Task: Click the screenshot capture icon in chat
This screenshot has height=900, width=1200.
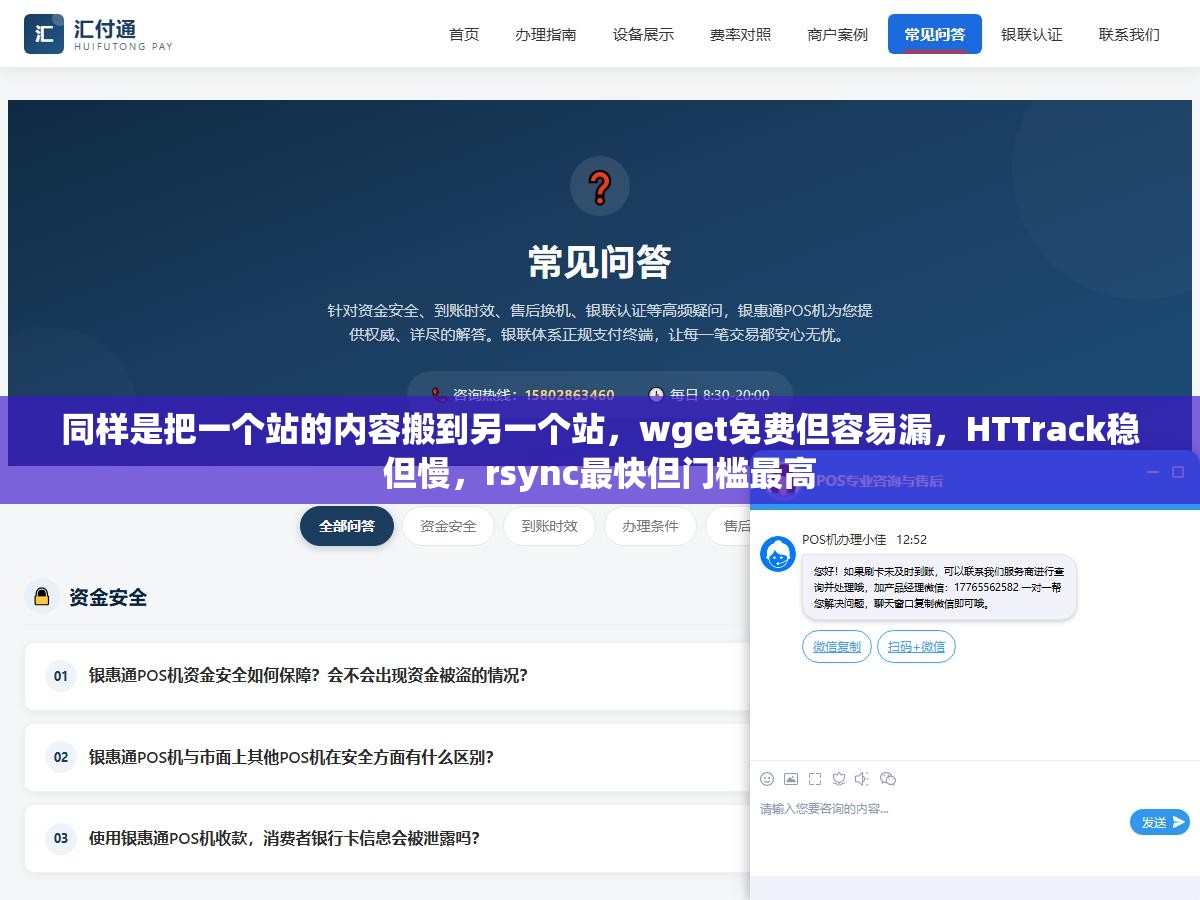Action: pyautogui.click(x=815, y=779)
